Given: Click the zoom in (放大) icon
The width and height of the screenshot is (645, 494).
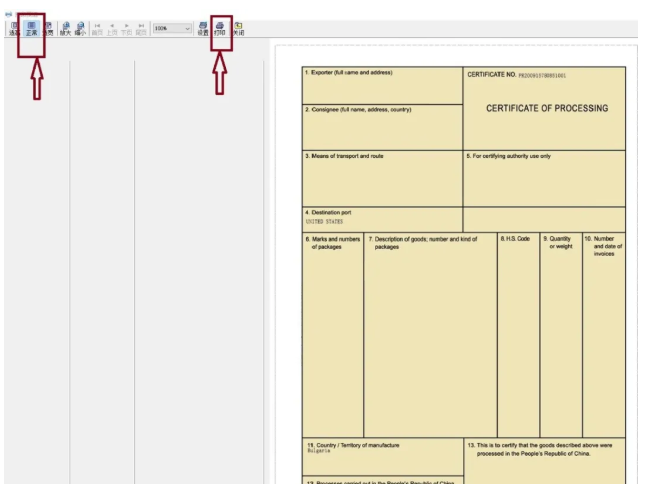Looking at the screenshot, I should pyautogui.click(x=65, y=28).
